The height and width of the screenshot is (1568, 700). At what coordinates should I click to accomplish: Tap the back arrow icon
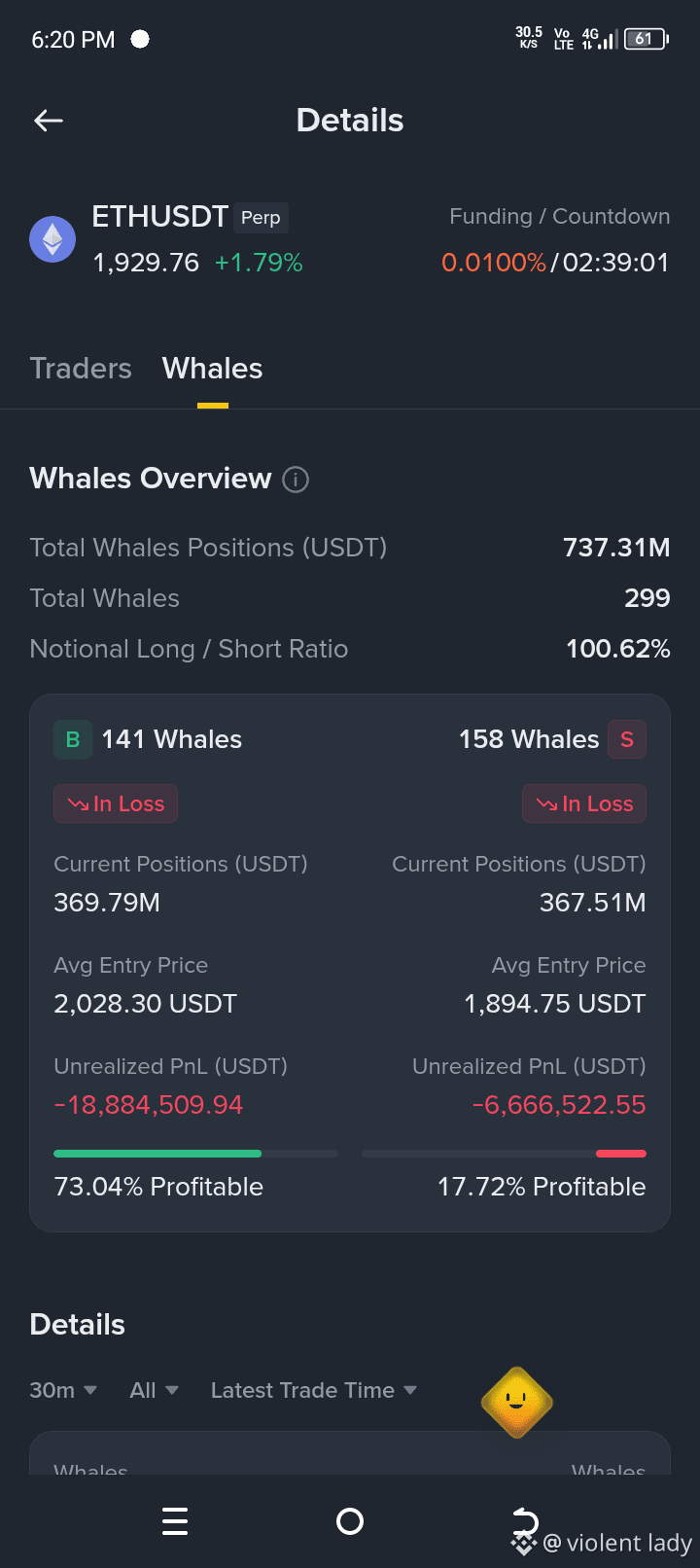click(x=48, y=121)
